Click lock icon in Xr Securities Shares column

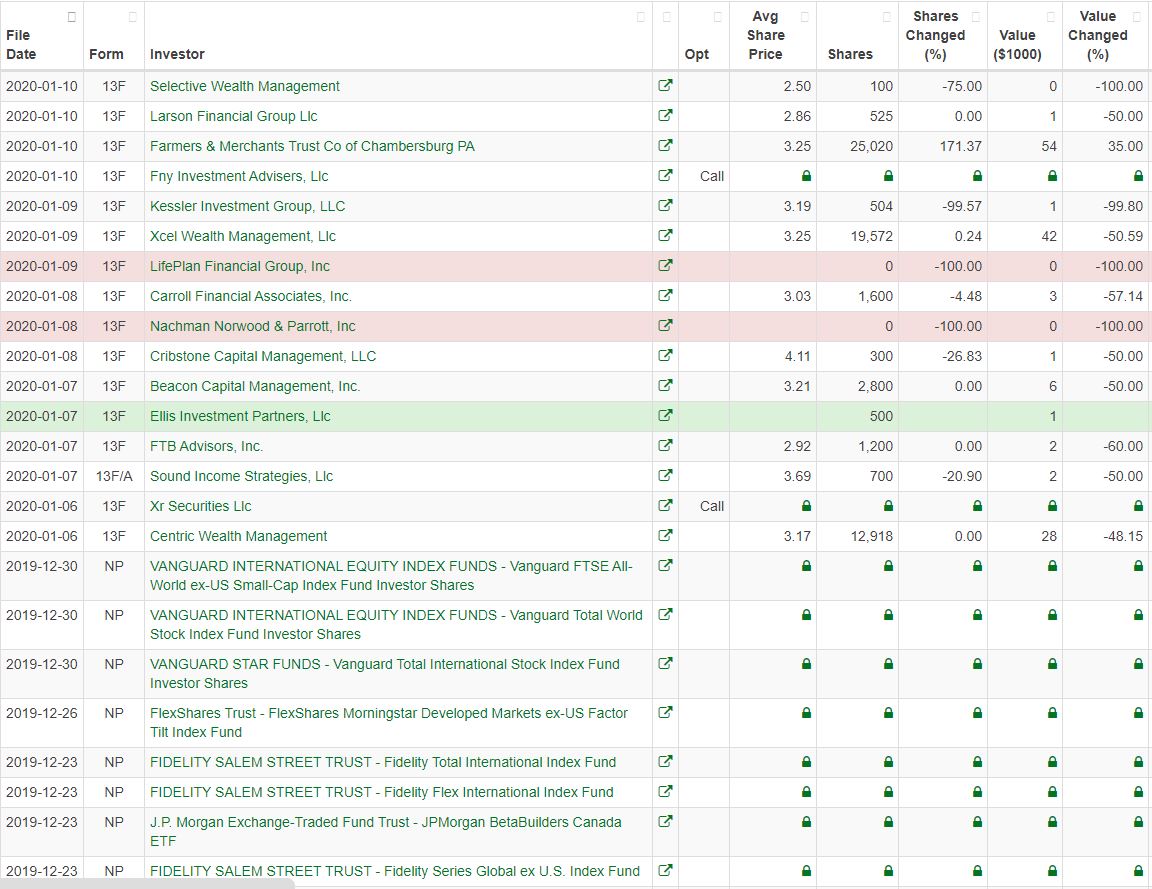pyautogui.click(x=888, y=505)
